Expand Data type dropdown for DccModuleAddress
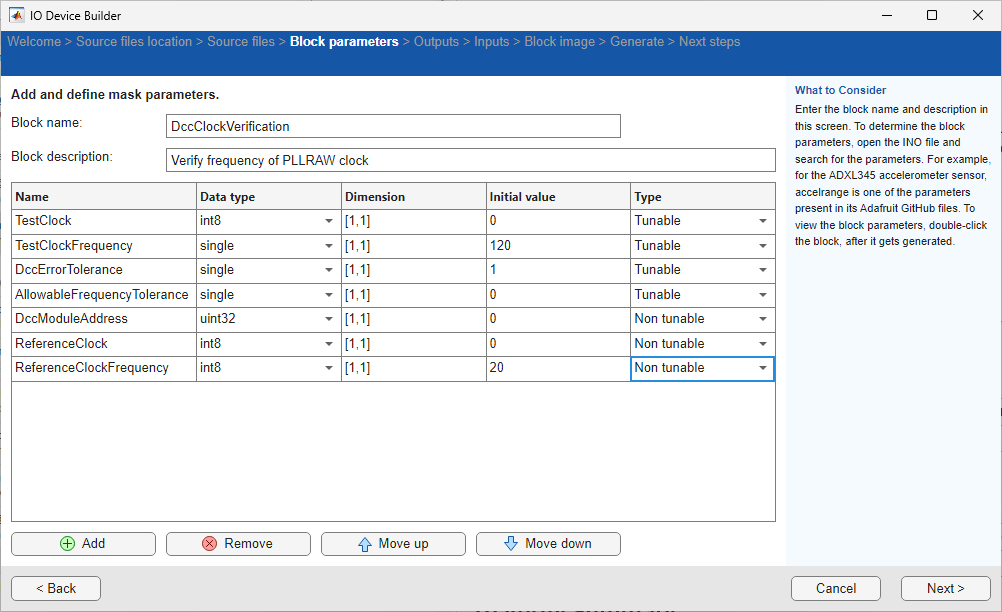This screenshot has height=612, width=1002. coord(328,319)
